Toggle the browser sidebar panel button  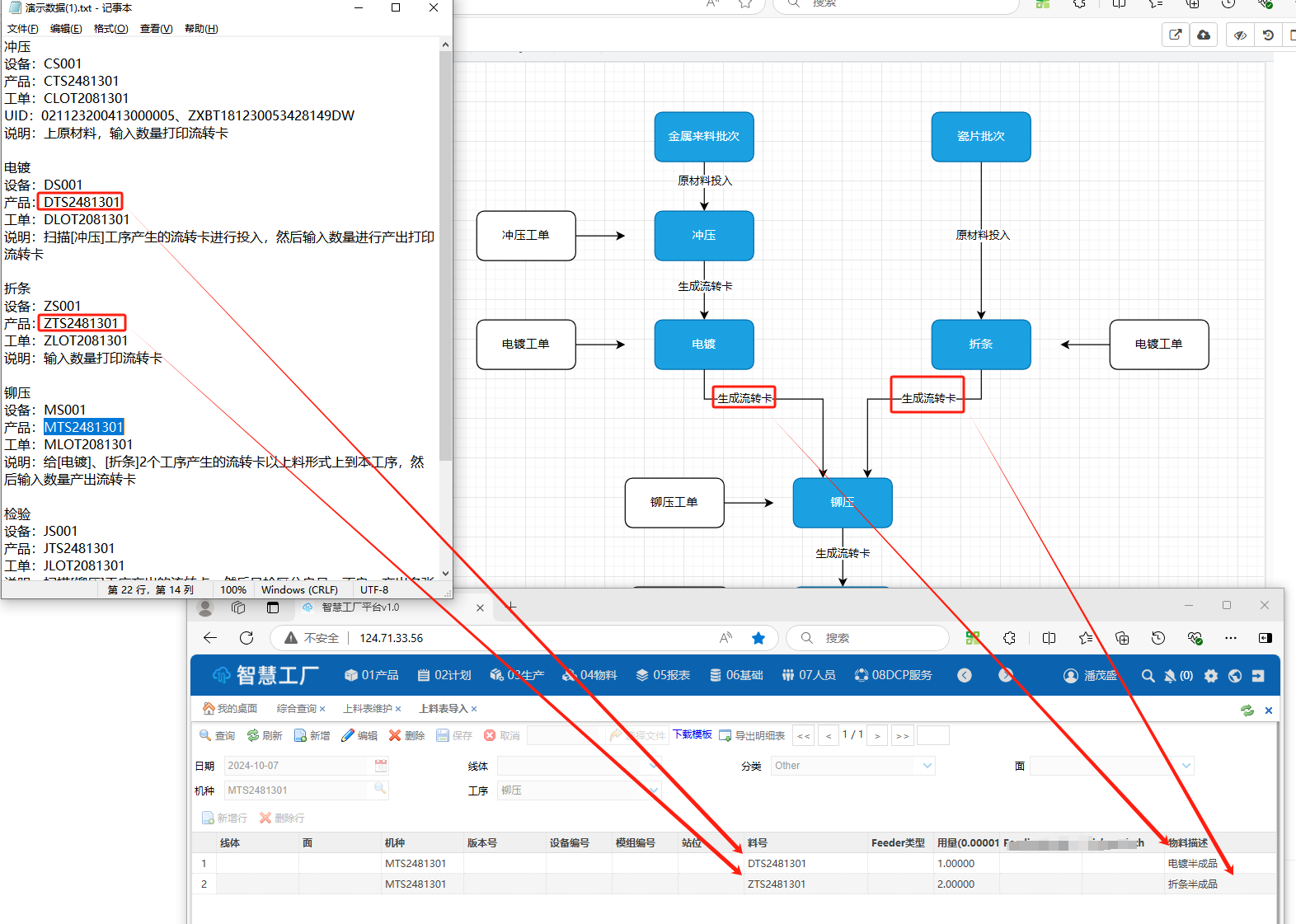[1265, 638]
